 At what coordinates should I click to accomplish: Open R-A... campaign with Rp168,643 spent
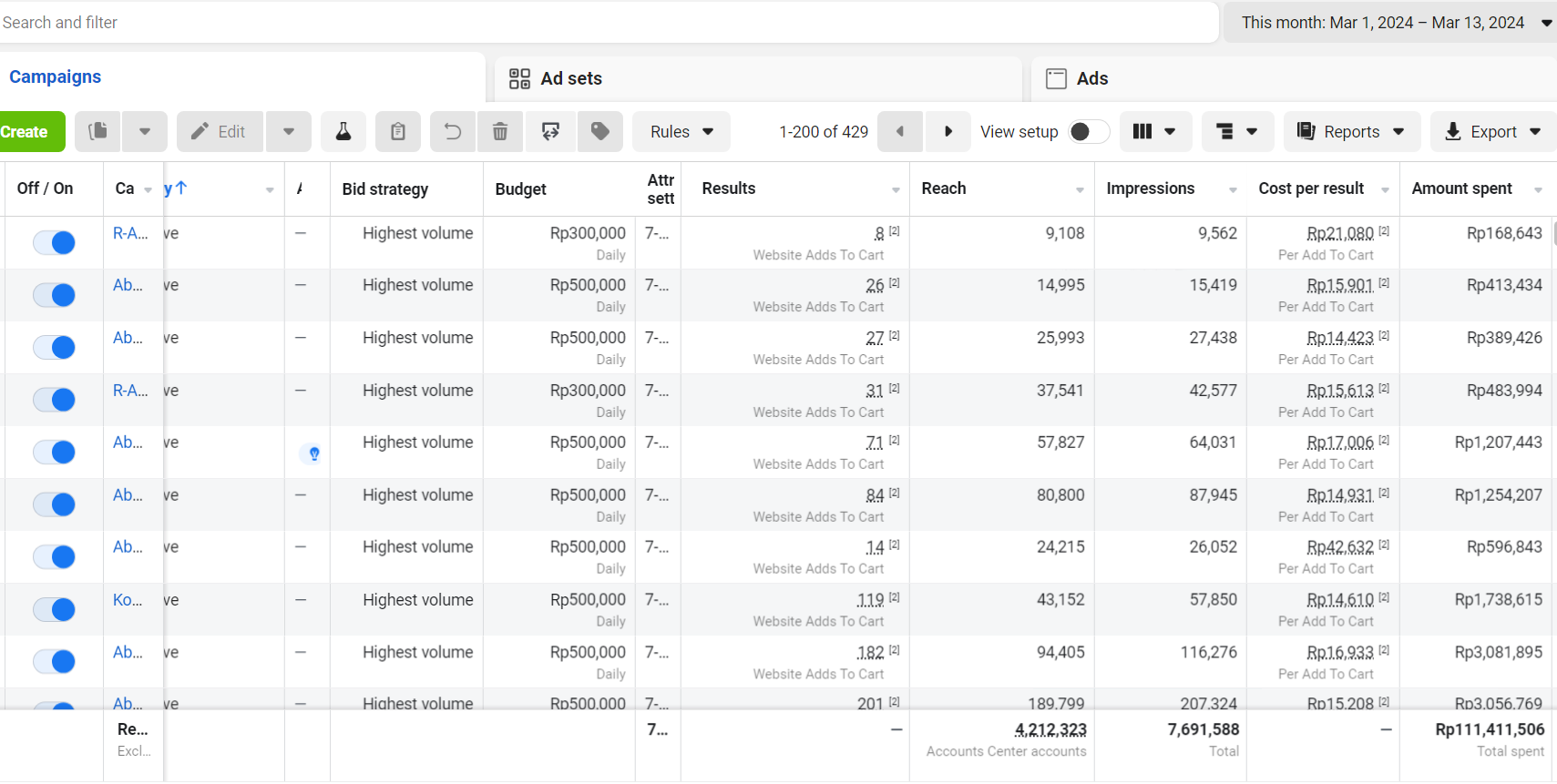pos(130,233)
